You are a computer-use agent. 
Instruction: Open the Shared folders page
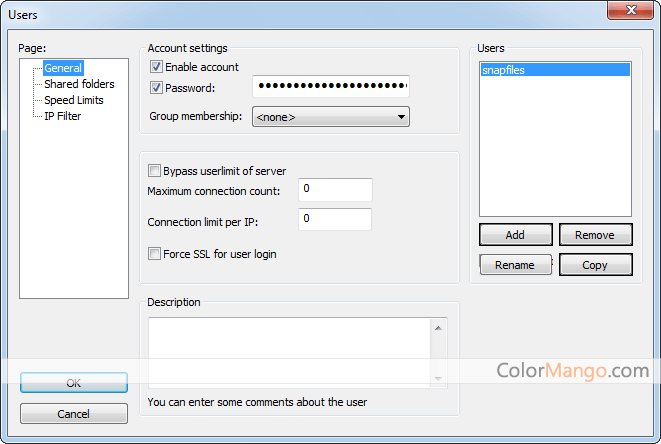(79, 84)
